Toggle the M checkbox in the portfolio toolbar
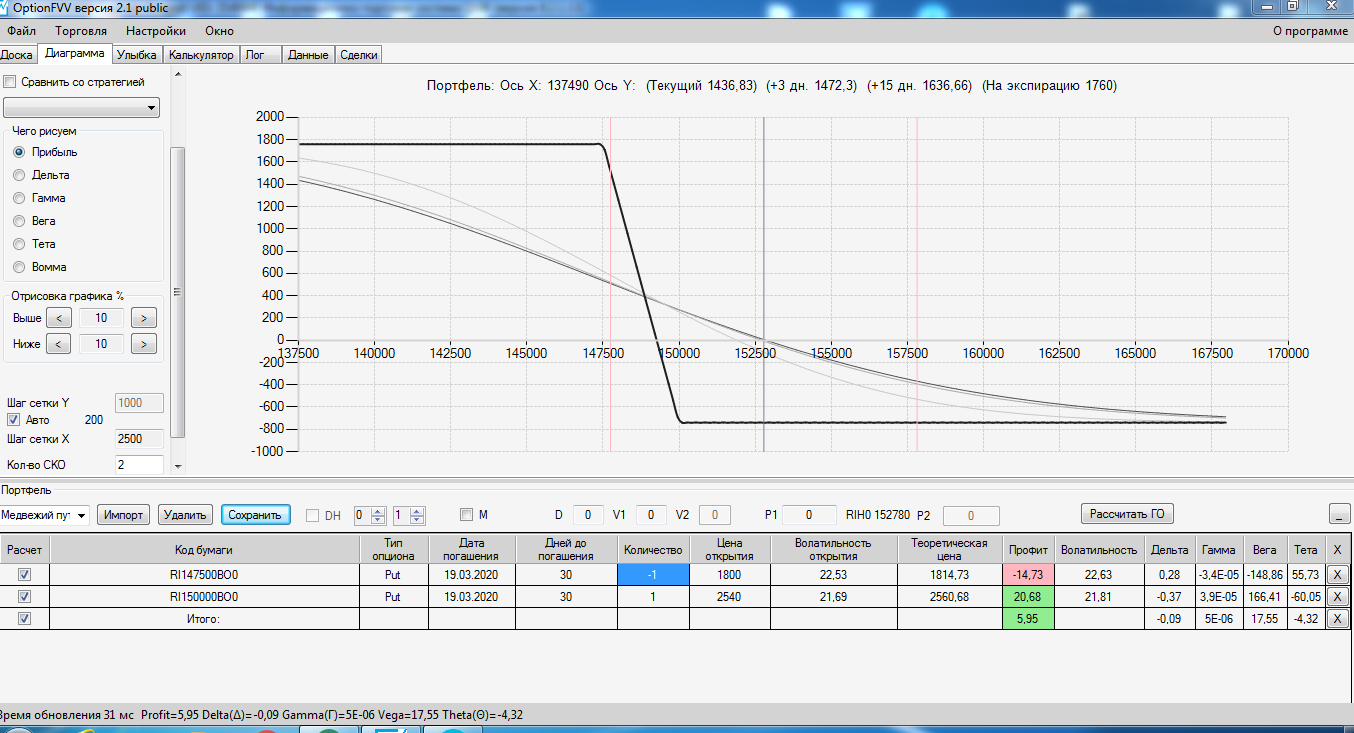This screenshot has height=733, width=1354. [x=466, y=515]
